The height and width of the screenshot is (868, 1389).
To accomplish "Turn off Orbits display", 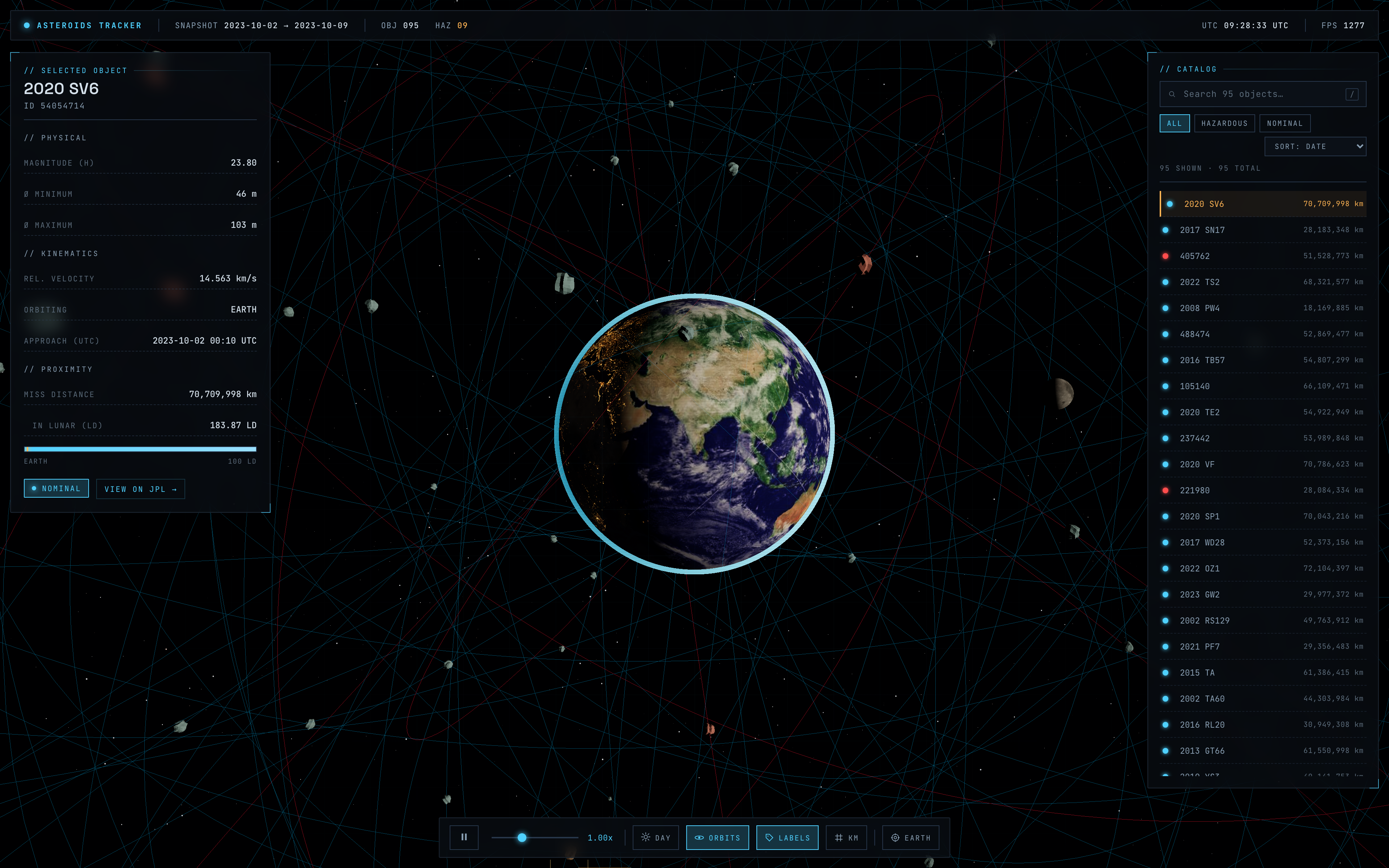I will coord(717,838).
